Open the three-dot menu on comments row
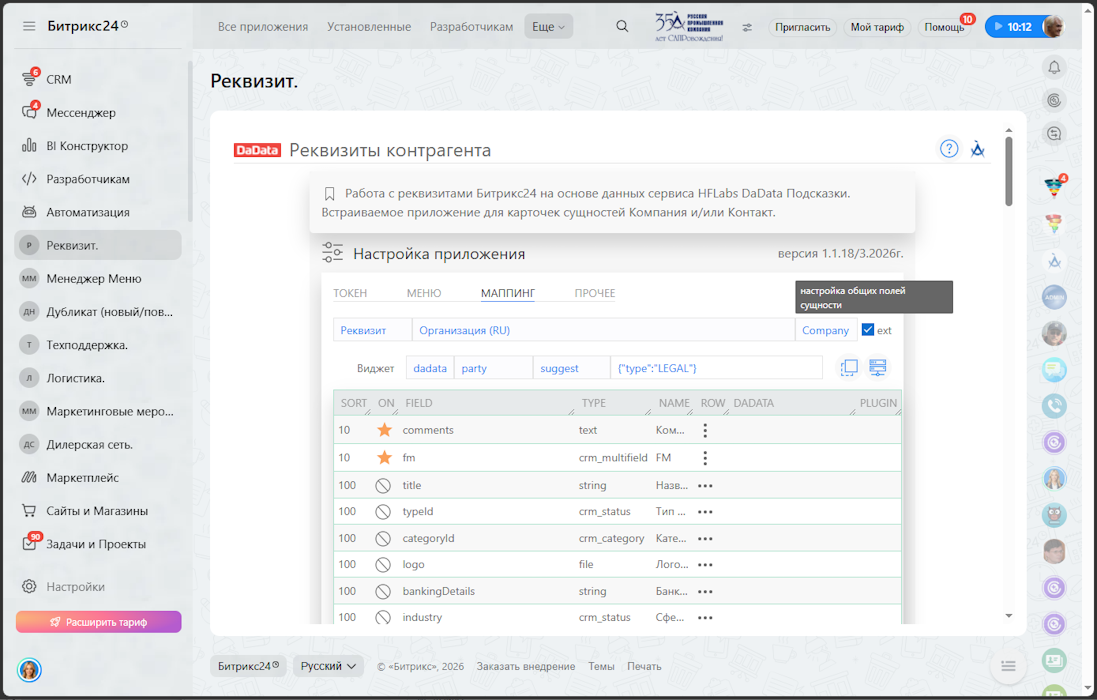Image resolution: width=1097 pixels, height=700 pixels. (705, 430)
